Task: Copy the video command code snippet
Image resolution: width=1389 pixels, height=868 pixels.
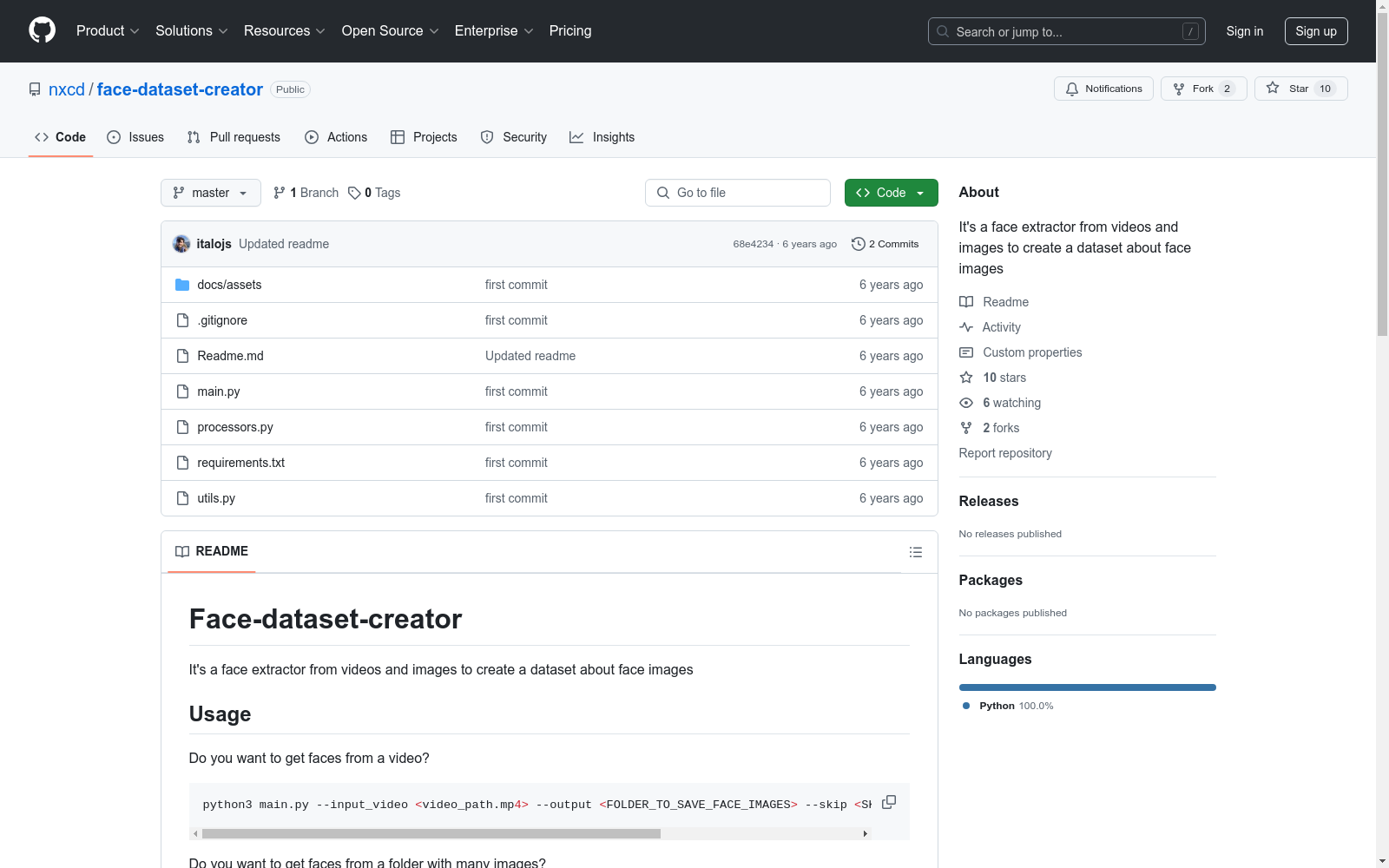Action: (889, 802)
